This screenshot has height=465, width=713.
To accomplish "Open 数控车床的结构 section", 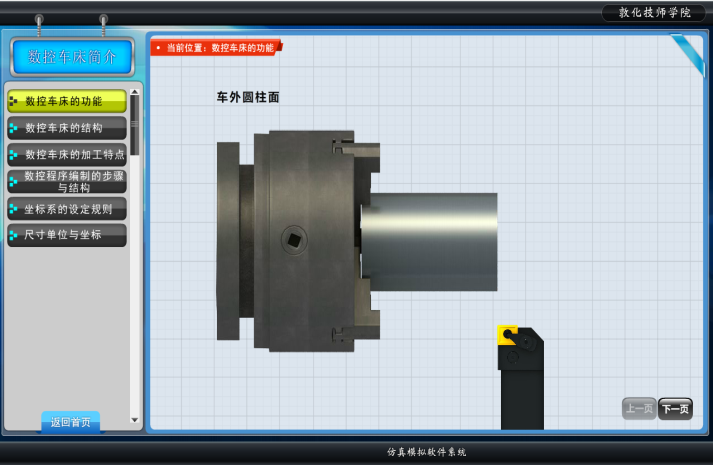I will [x=67, y=128].
